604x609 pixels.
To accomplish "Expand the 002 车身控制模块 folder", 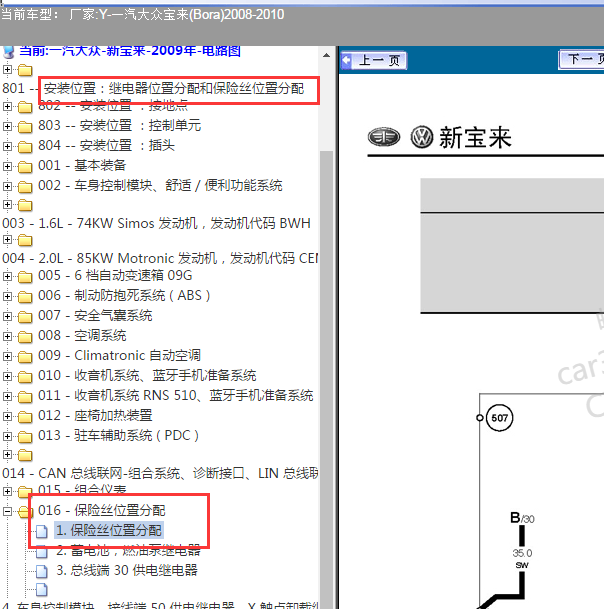I will [7, 186].
